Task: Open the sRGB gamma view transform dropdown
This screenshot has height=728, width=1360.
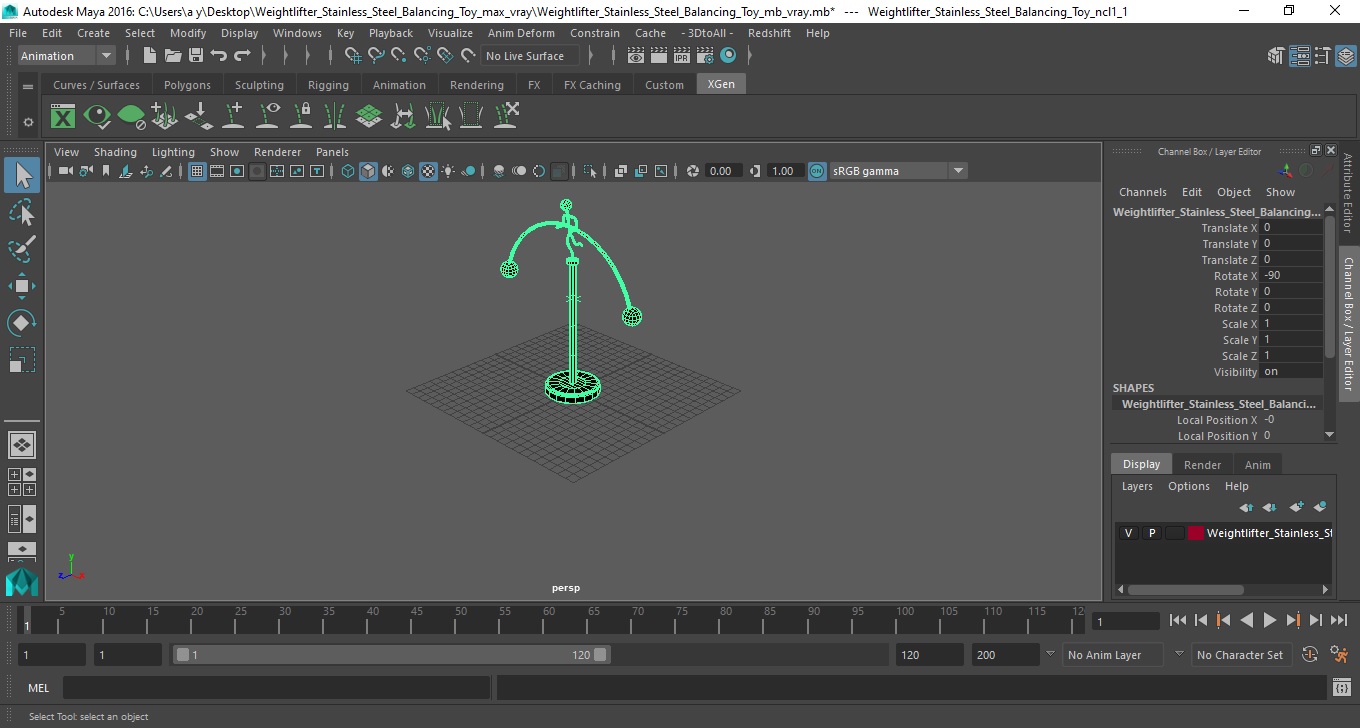Action: pyautogui.click(x=898, y=171)
